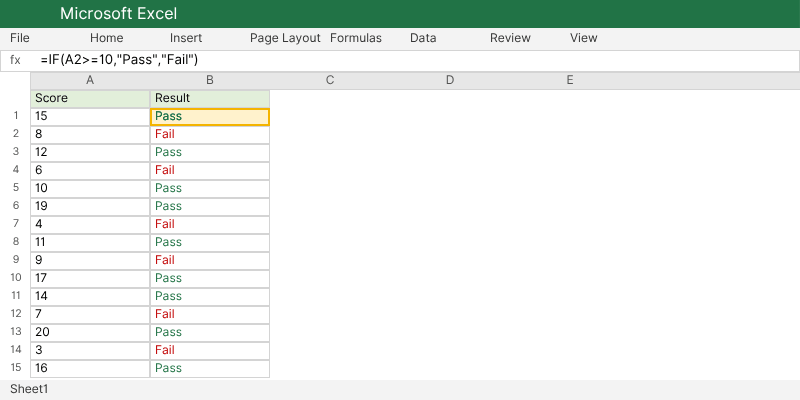Click the Fail result beside score 6
The width and height of the screenshot is (800, 400).
pyautogui.click(x=210, y=170)
